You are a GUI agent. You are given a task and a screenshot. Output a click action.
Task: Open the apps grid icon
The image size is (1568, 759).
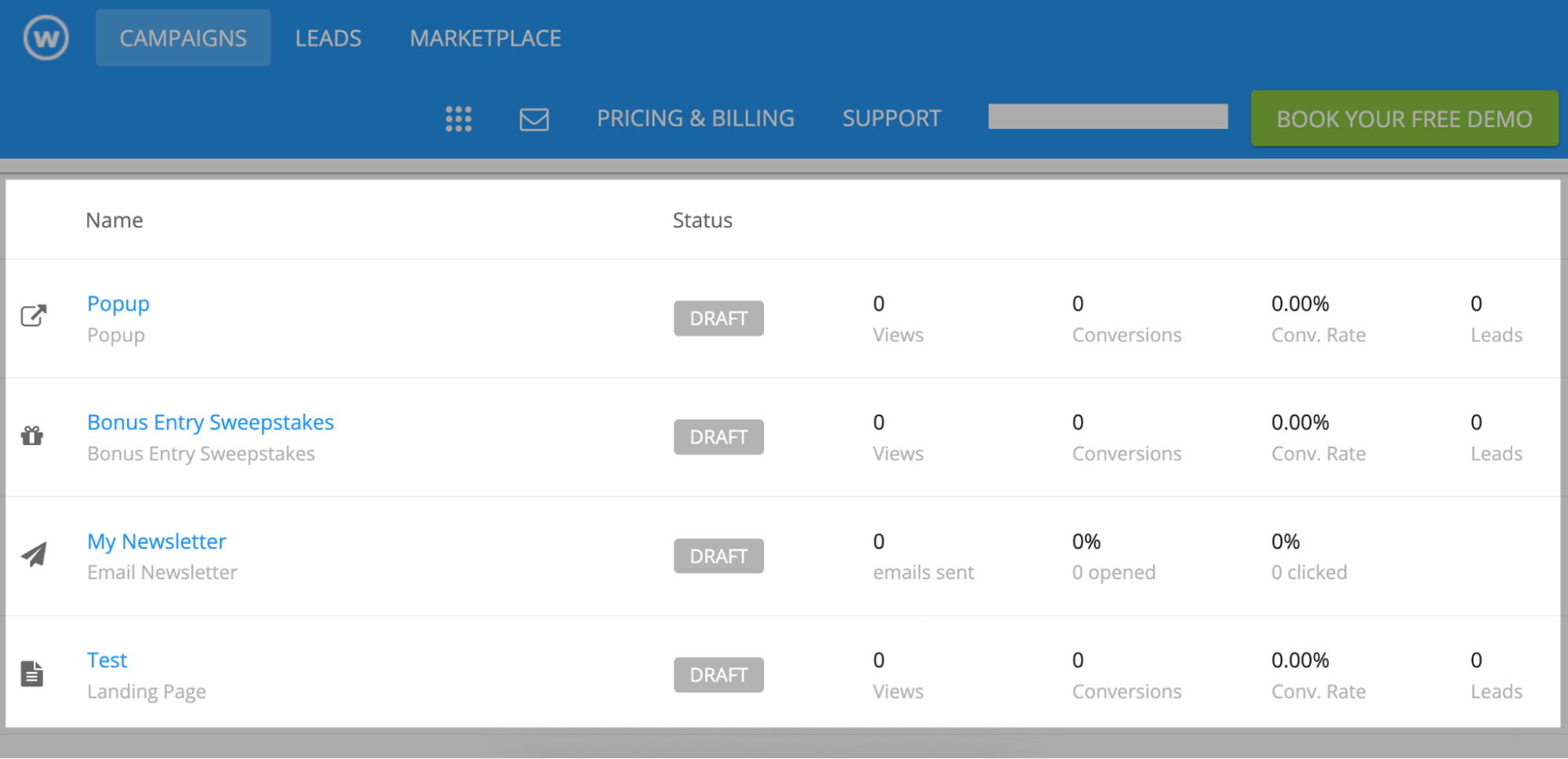click(458, 119)
